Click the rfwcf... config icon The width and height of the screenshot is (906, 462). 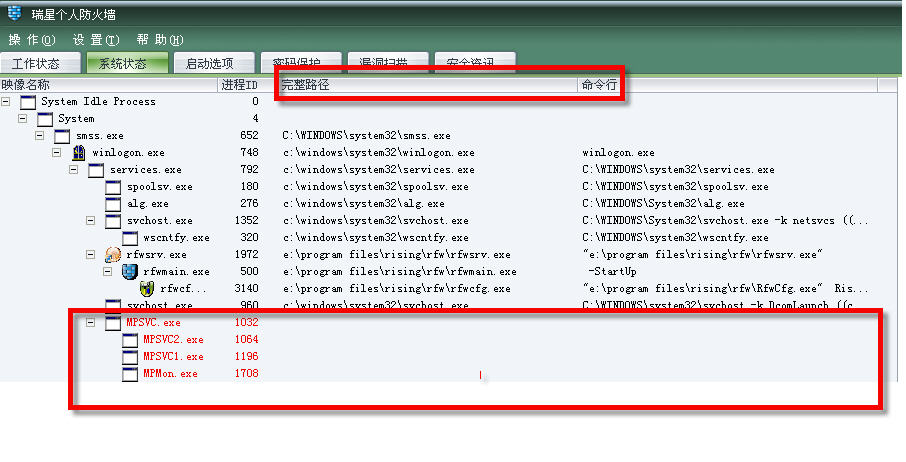(147, 289)
